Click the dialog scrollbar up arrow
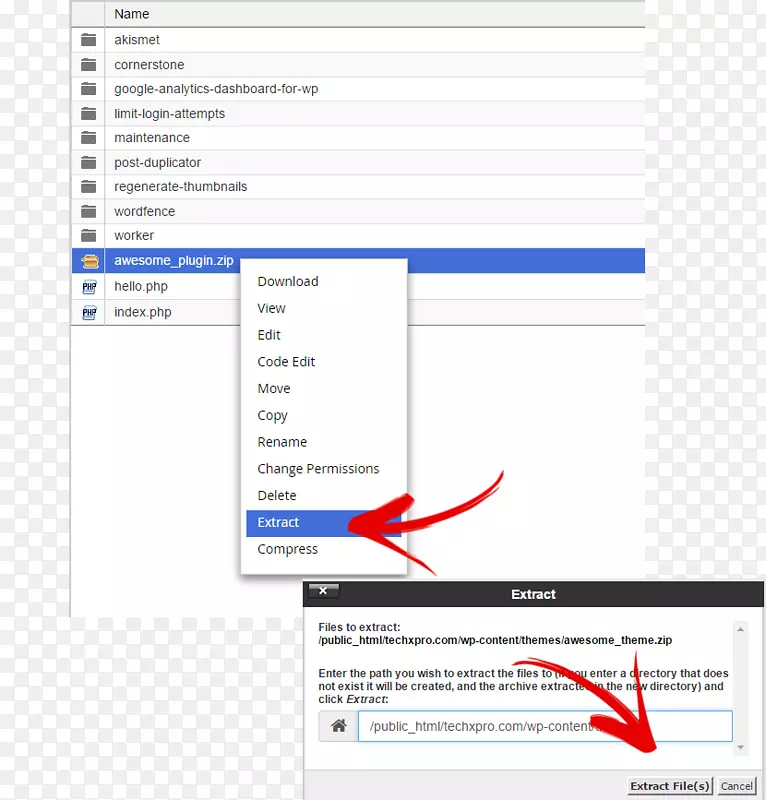The image size is (766, 800). click(x=740, y=630)
